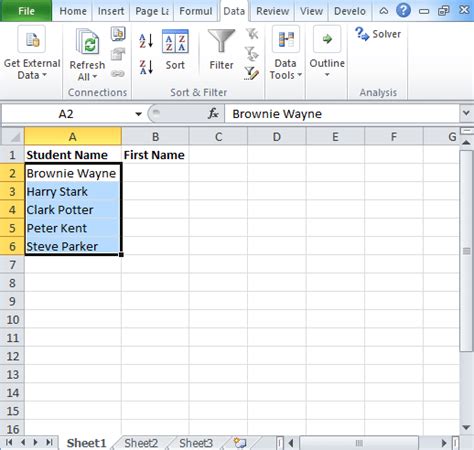Go to next sheet arrow

35,443
